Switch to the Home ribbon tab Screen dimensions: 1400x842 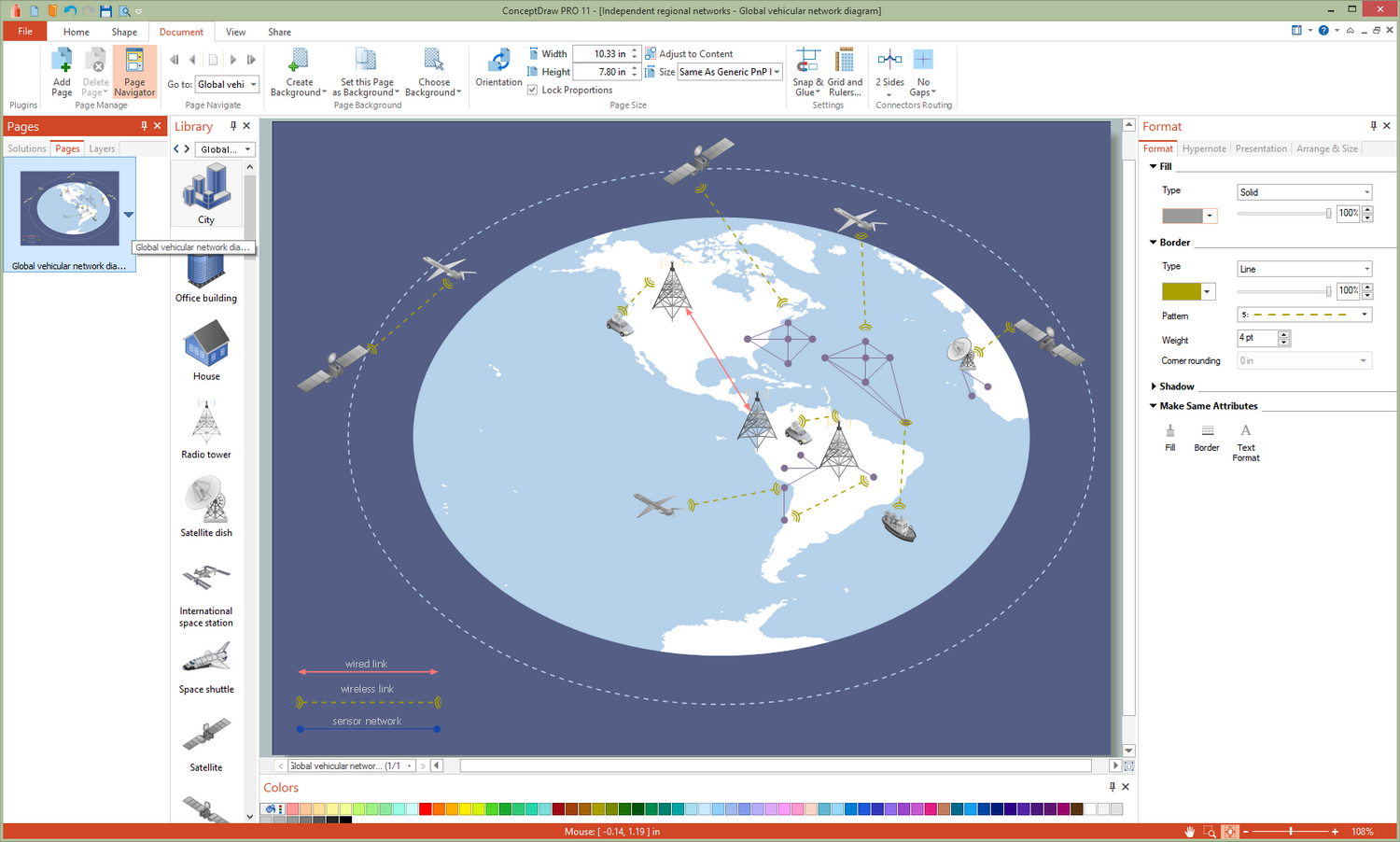coord(77,32)
